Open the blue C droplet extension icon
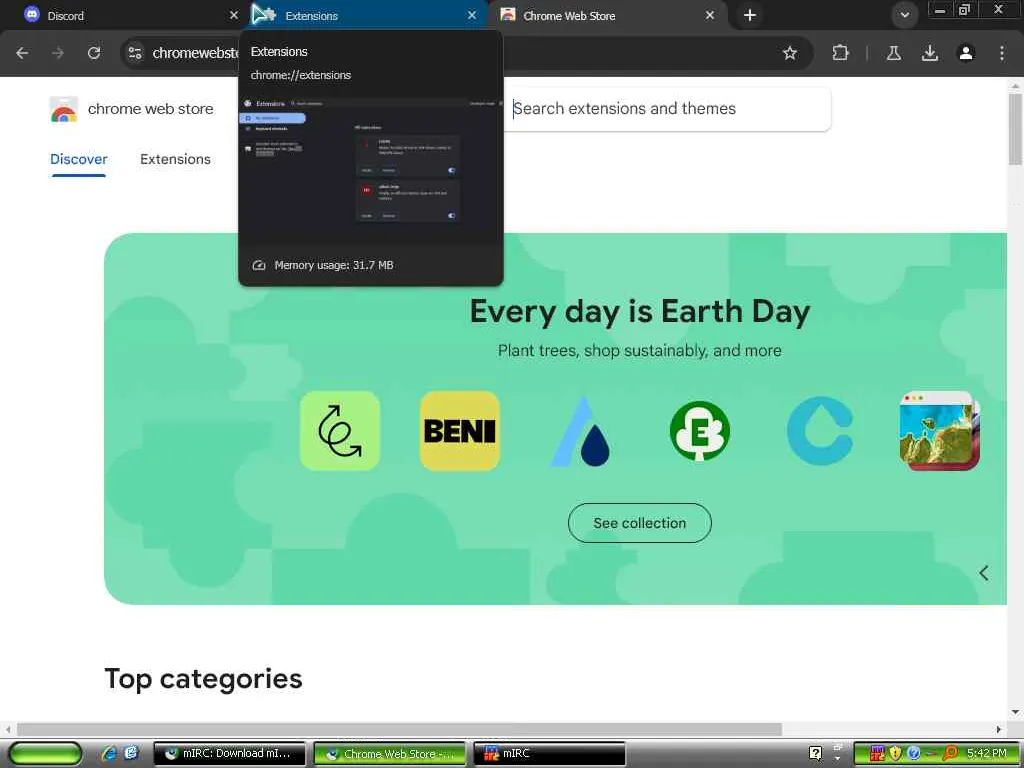Image resolution: width=1024 pixels, height=768 pixels. pyautogui.click(x=820, y=431)
